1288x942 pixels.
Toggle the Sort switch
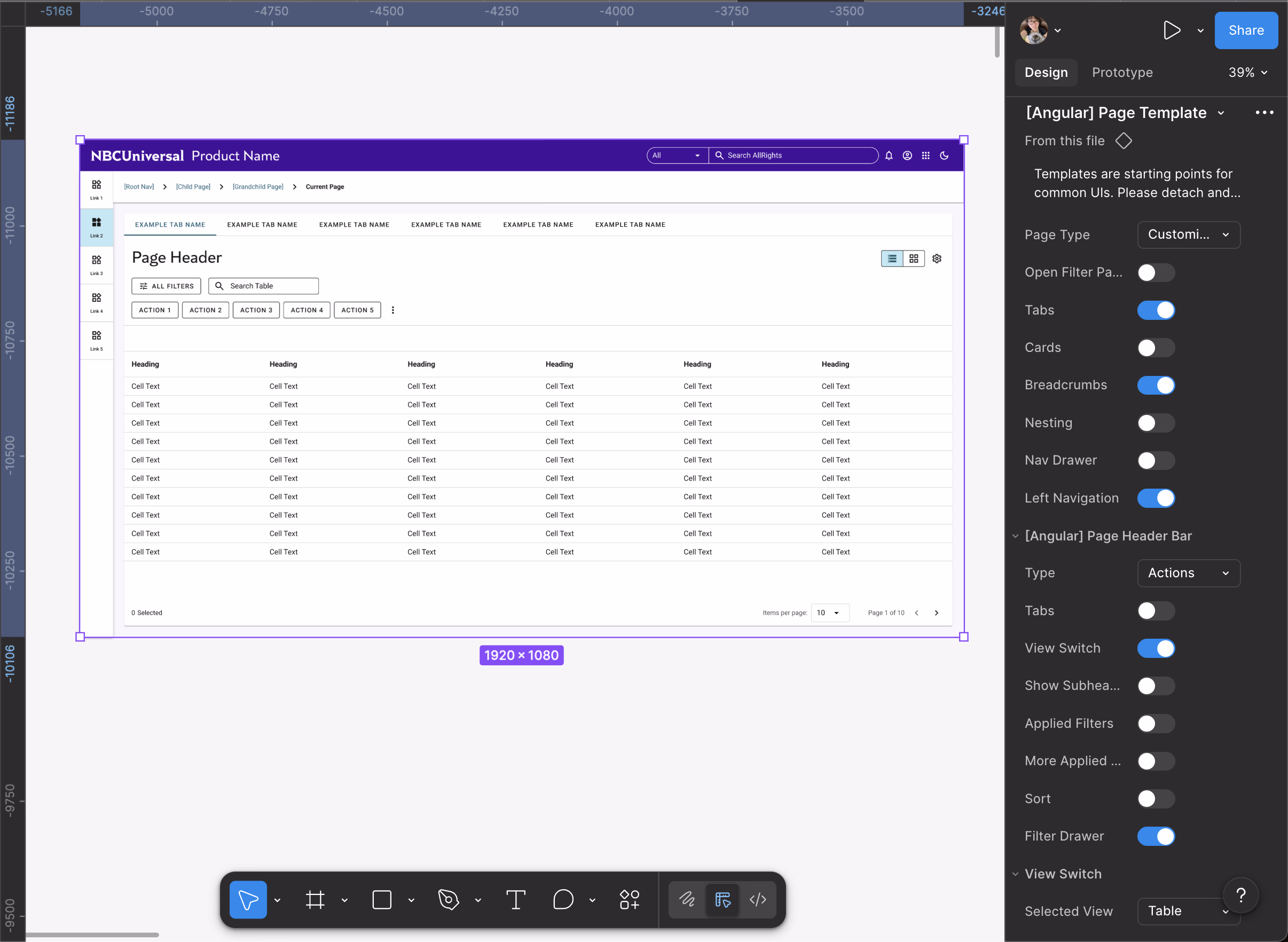tap(1156, 799)
